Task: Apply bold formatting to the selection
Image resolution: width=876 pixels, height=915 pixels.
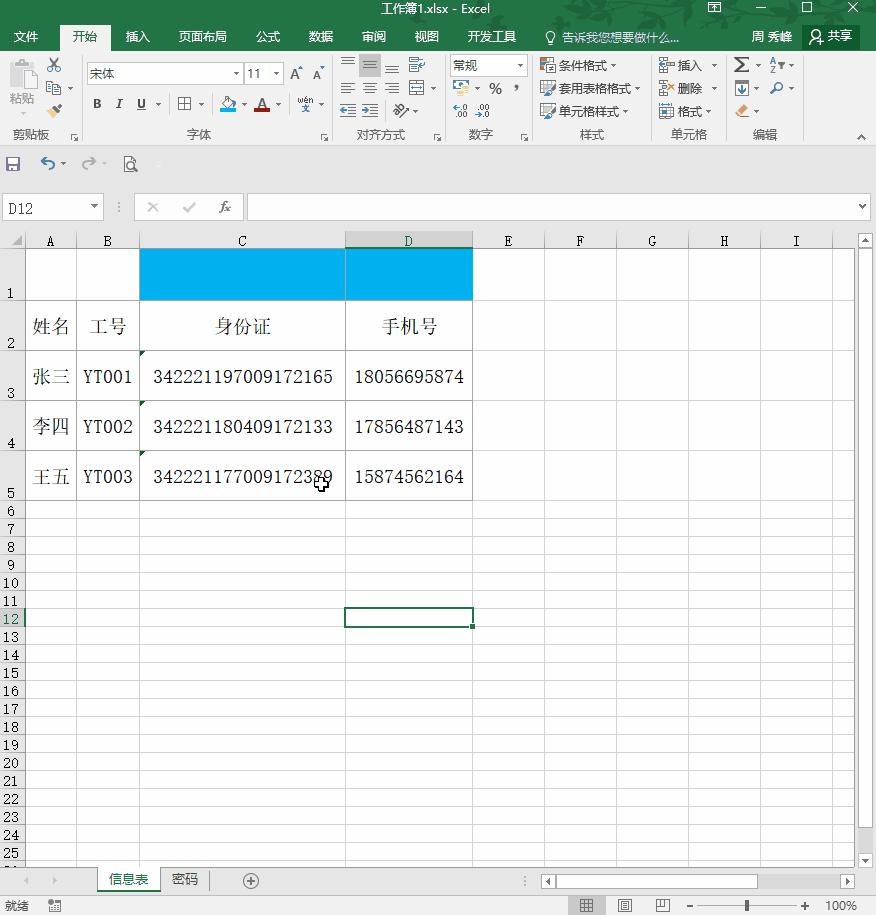Action: click(x=97, y=103)
